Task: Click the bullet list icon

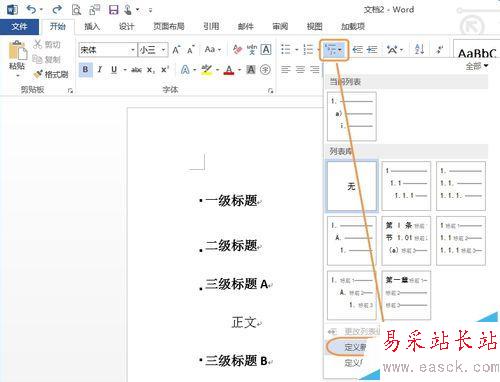Action: [x=286, y=50]
